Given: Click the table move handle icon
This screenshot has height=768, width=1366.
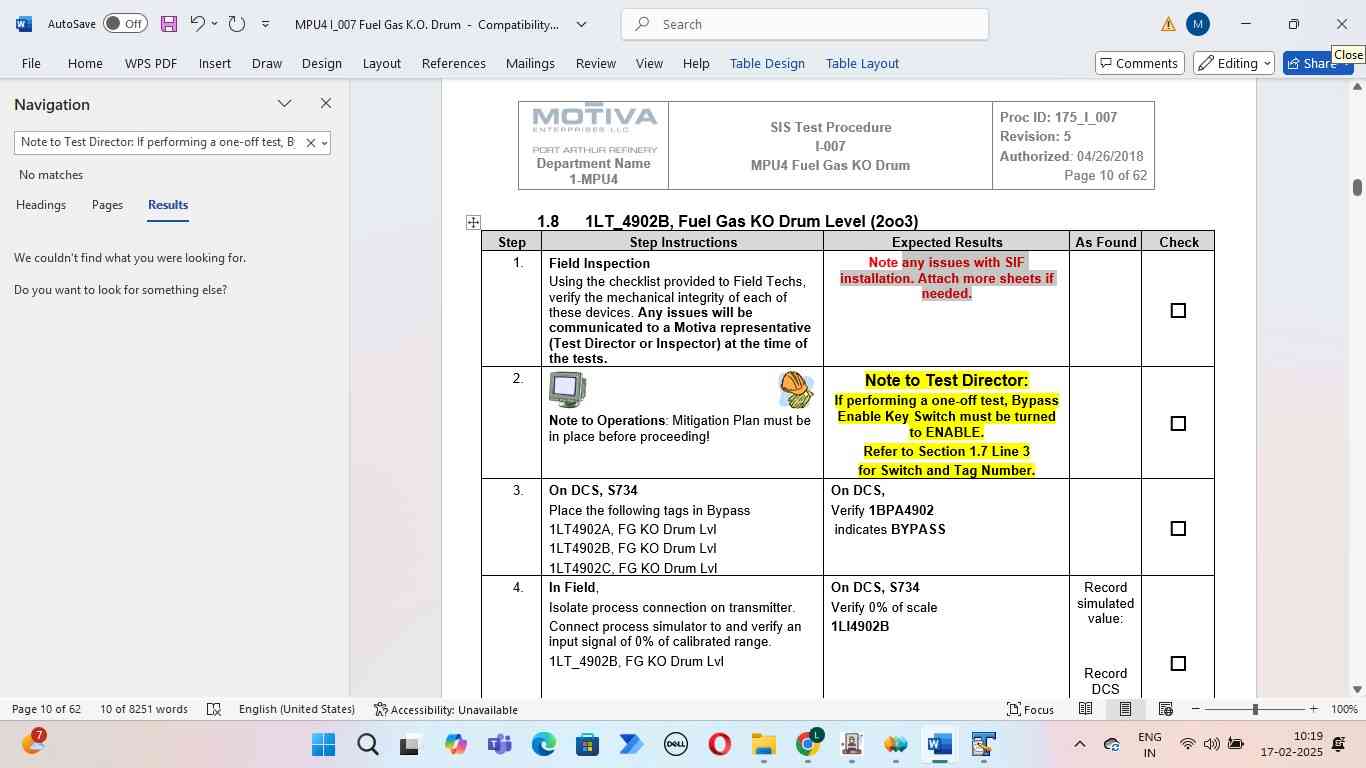Looking at the screenshot, I should tap(473, 222).
